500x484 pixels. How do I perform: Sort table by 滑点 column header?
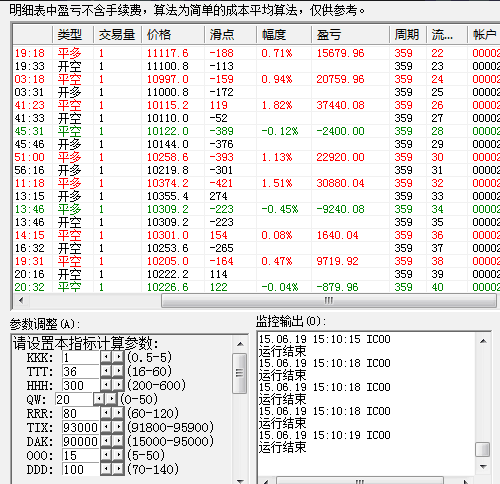(230, 34)
